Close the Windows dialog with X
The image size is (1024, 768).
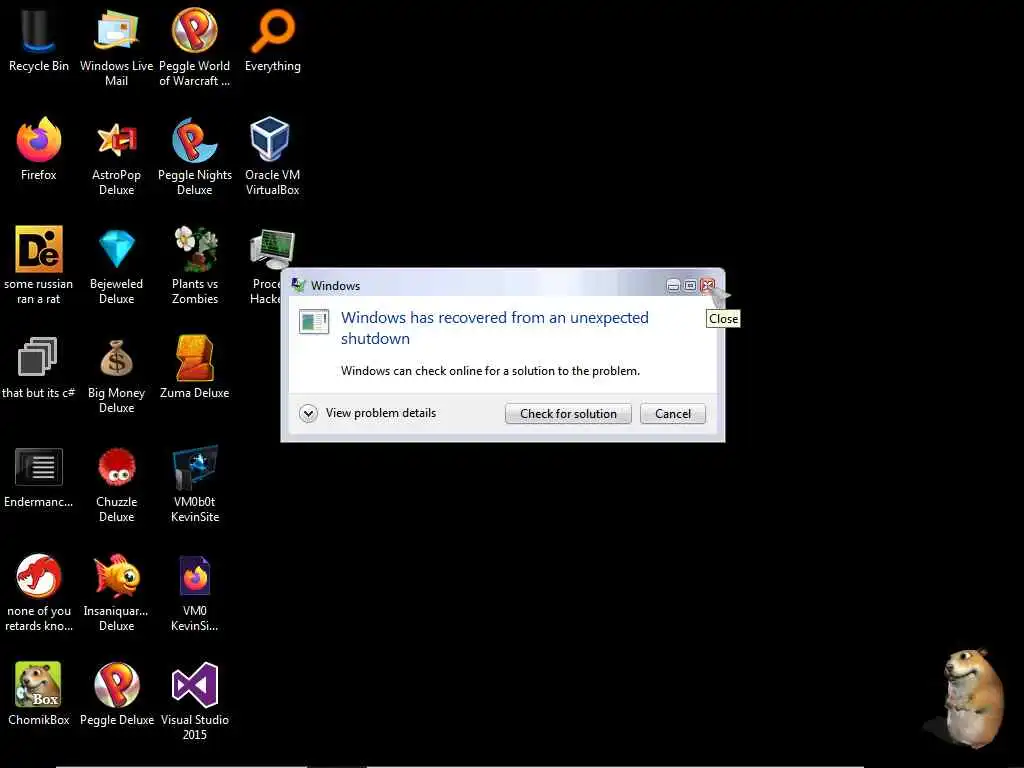coord(708,285)
